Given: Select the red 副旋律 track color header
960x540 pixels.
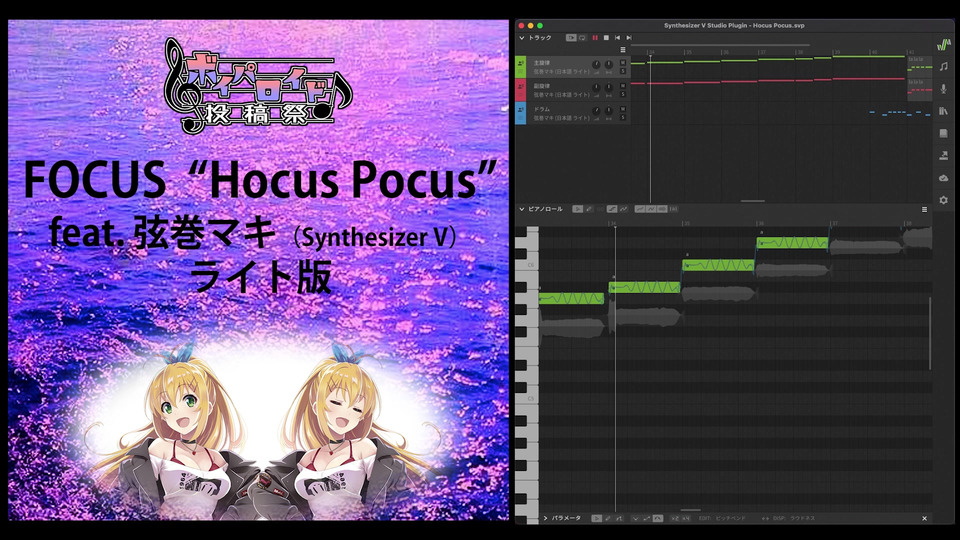Looking at the screenshot, I should [520, 90].
